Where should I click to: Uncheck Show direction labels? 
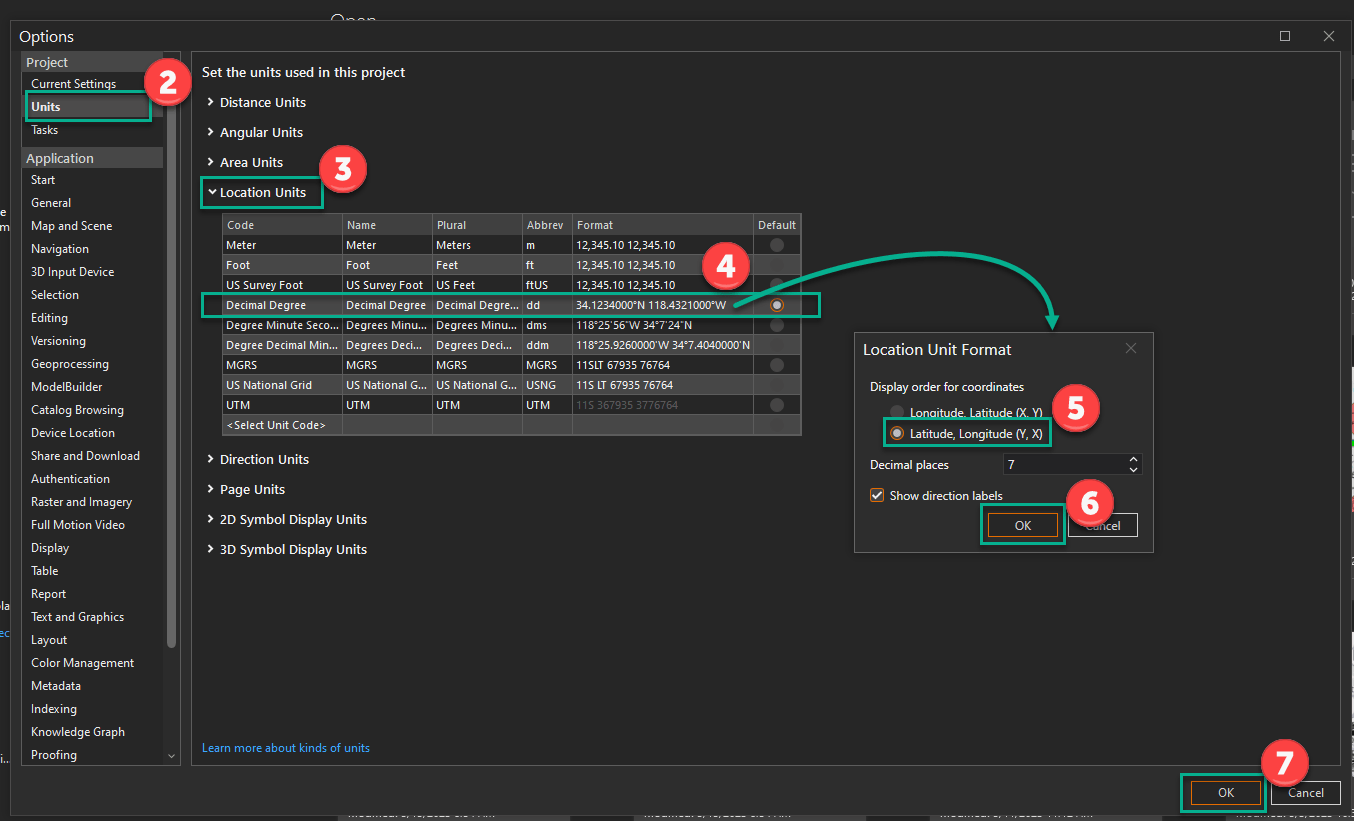click(877, 495)
